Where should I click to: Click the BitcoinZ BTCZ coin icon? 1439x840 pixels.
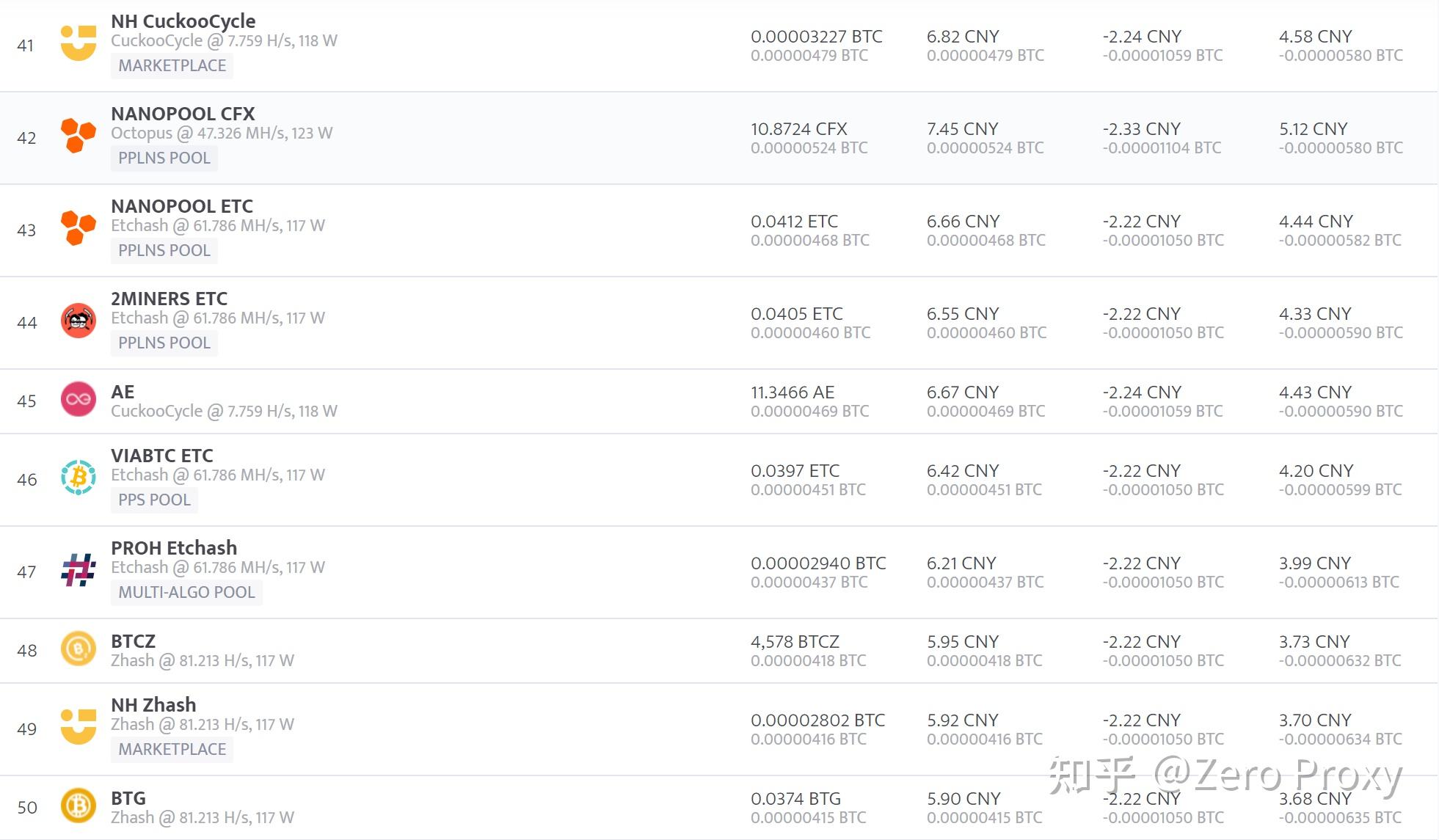(79, 649)
